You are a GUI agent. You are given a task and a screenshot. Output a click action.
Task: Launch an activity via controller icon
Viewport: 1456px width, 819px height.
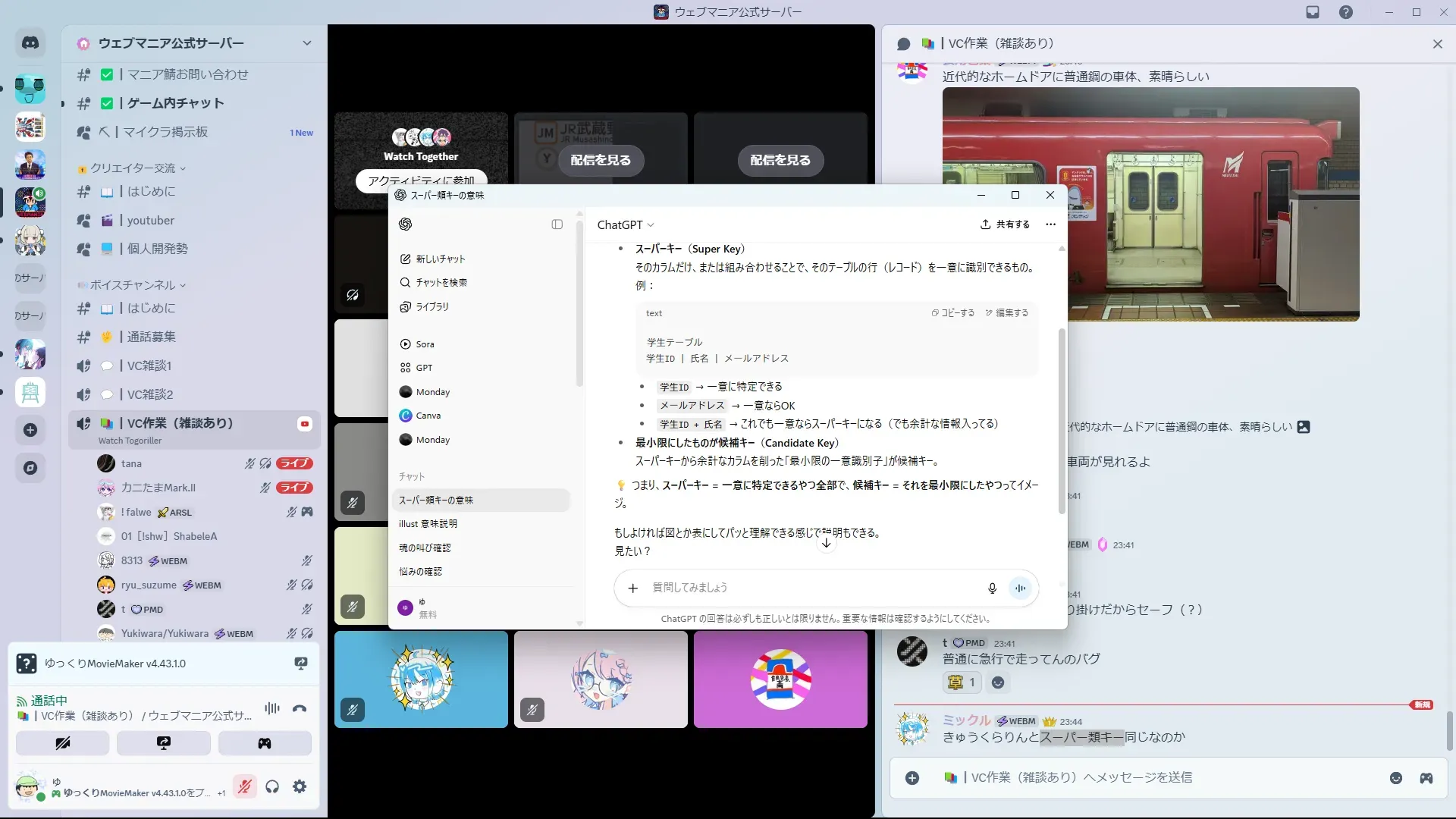pyautogui.click(x=265, y=743)
